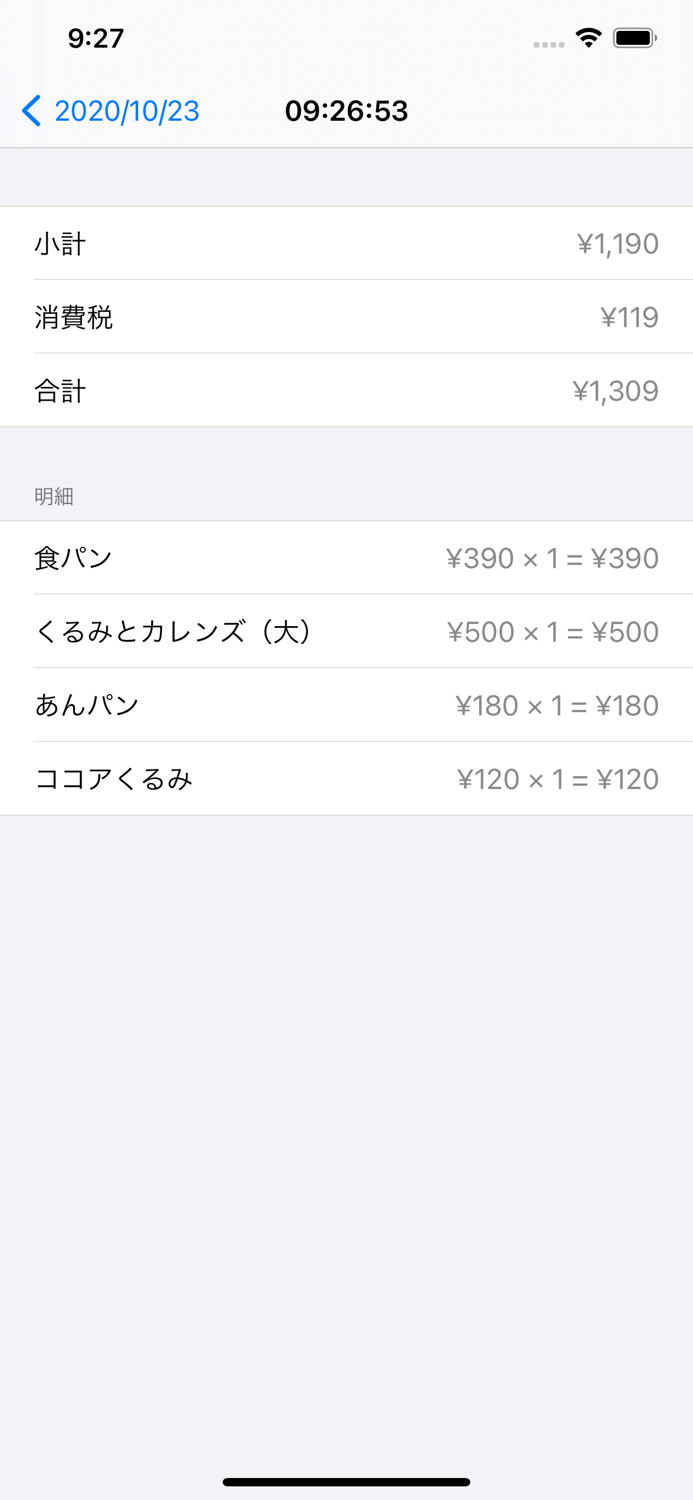Select the 消費税 tax row
The height and width of the screenshot is (1500, 693).
346,317
